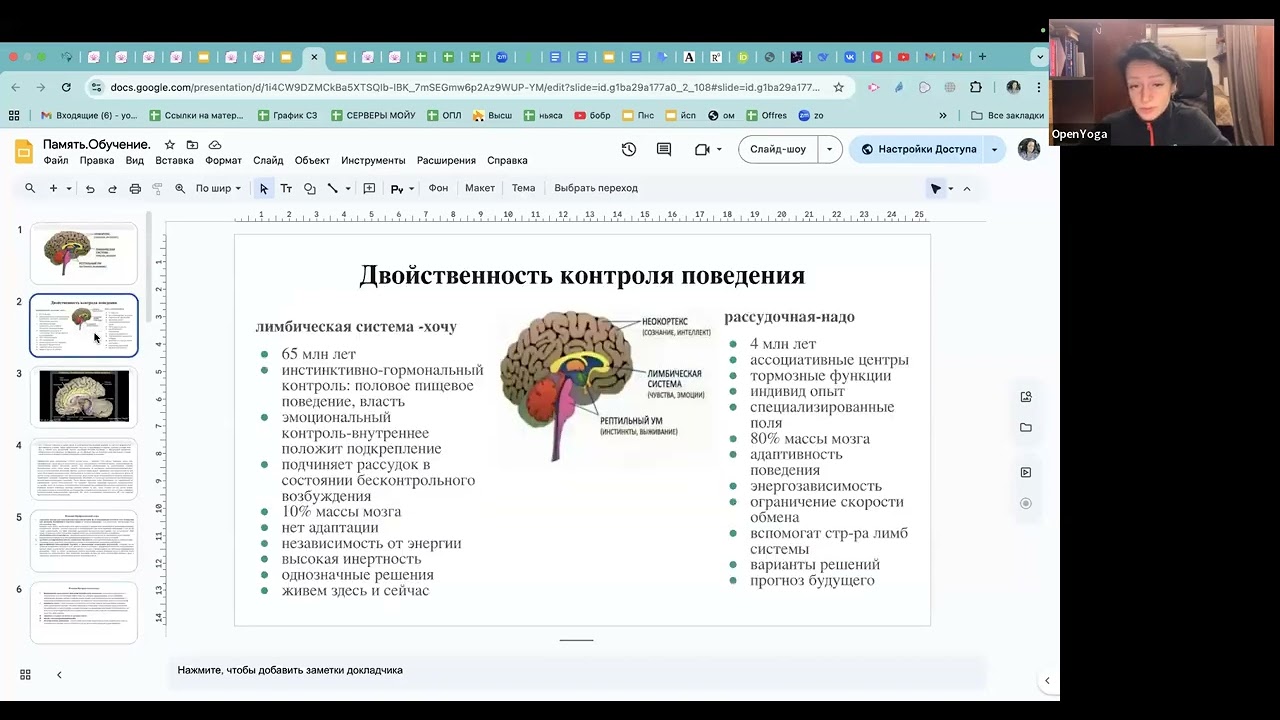The height and width of the screenshot is (720, 1280).
Task: Open the 'Фон' background settings
Action: (438, 188)
